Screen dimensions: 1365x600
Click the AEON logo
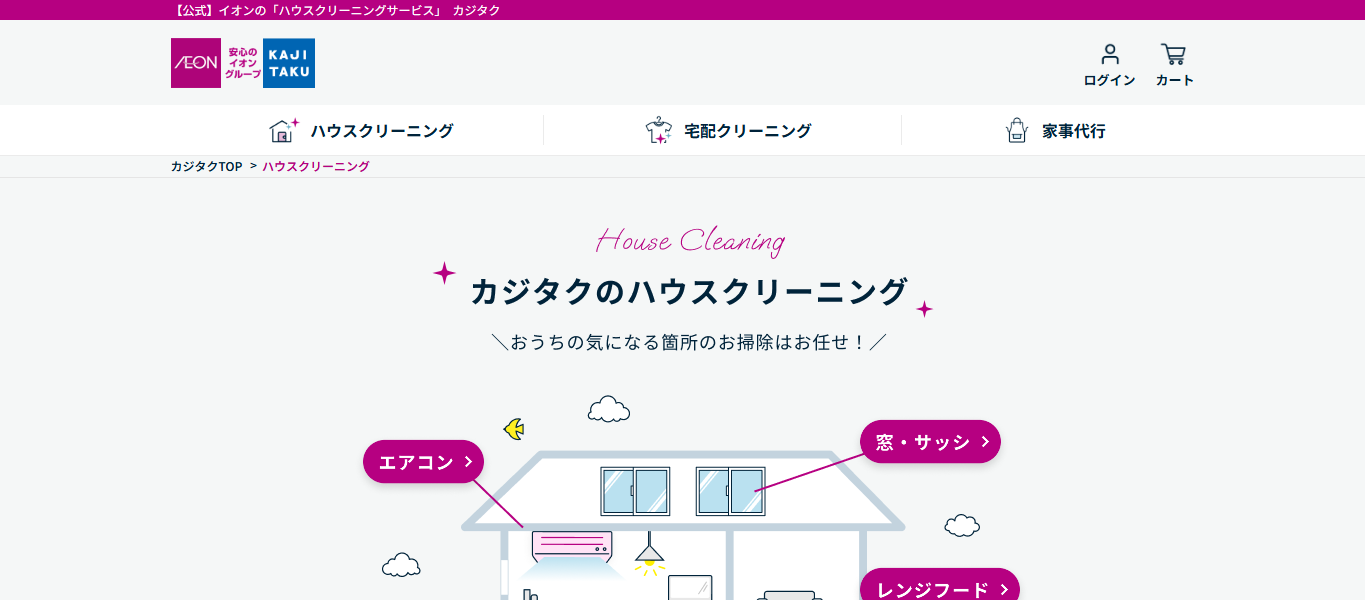coord(196,63)
